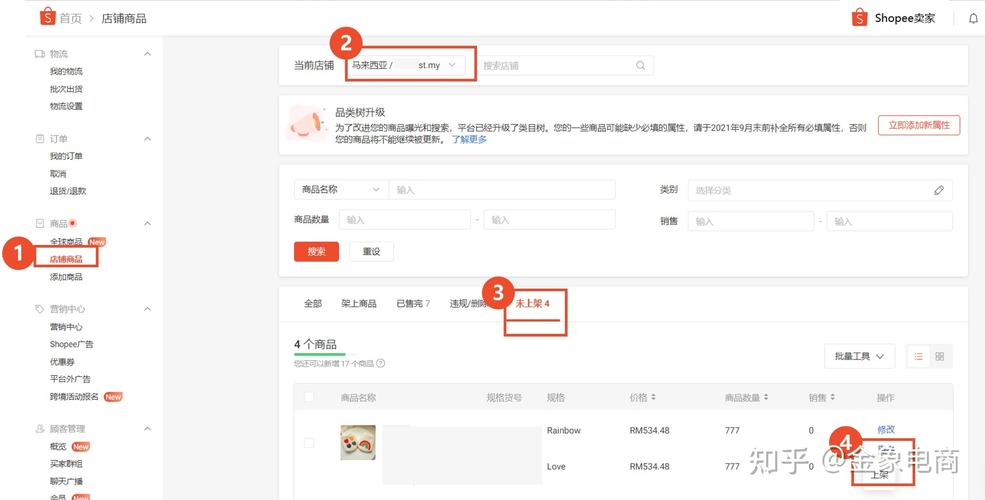
Task: Open 物流设置 in the sidebar
Action: point(66,106)
